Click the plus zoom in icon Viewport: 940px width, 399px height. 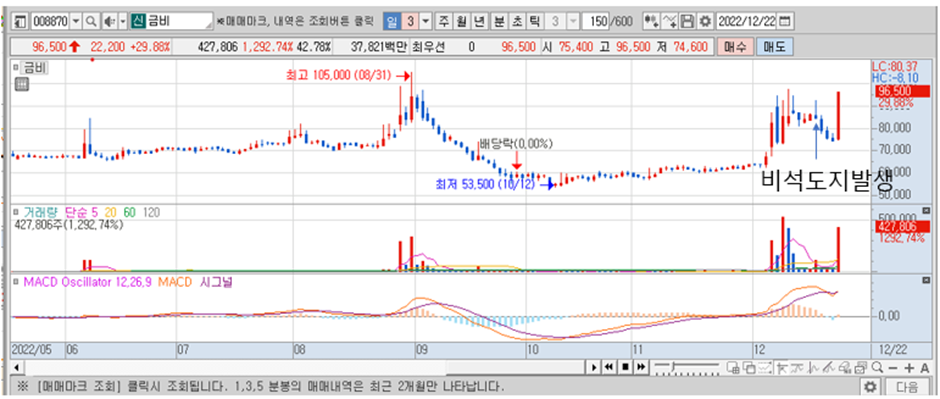[909, 367]
